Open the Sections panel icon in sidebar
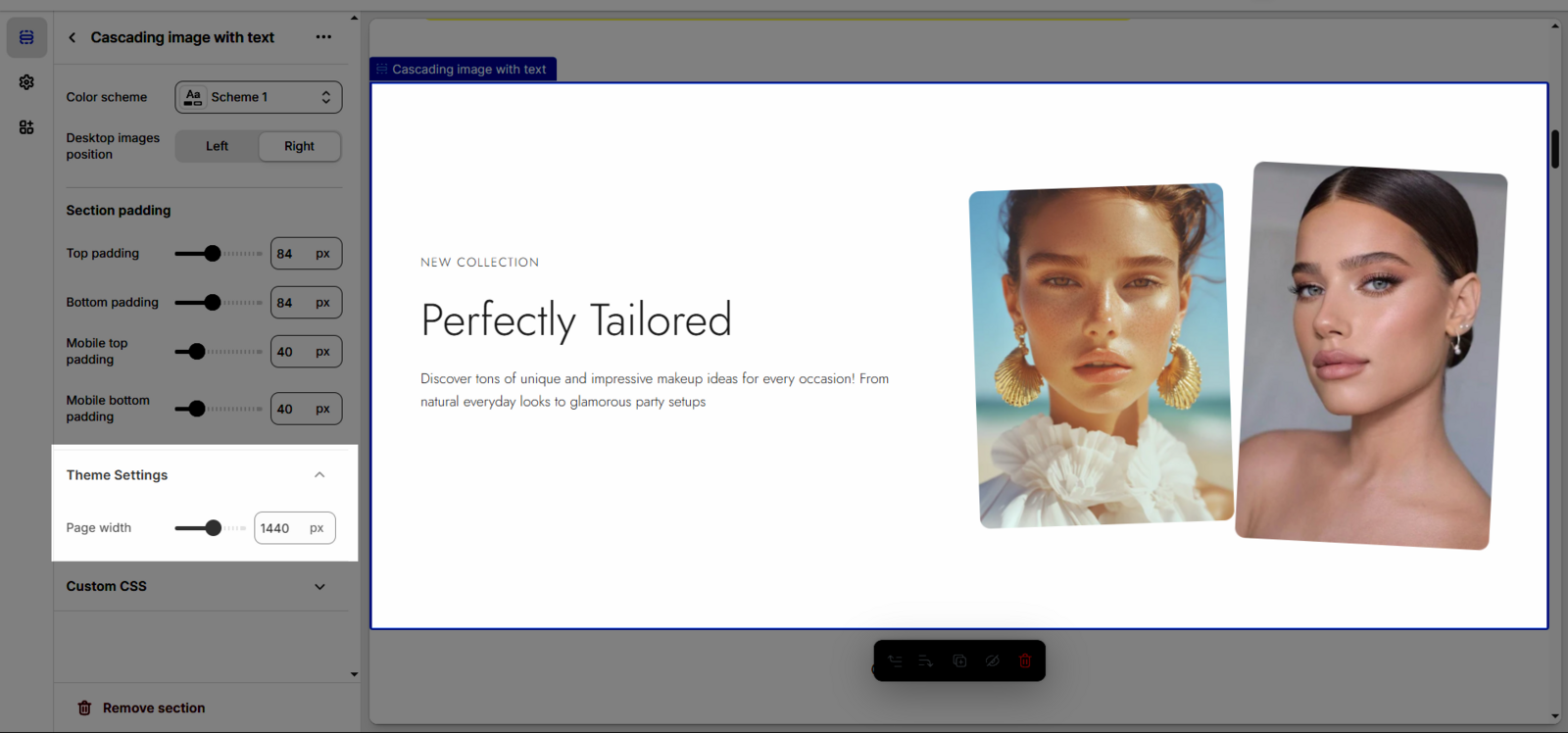Screen dimensions: 1568x733 coord(26,37)
